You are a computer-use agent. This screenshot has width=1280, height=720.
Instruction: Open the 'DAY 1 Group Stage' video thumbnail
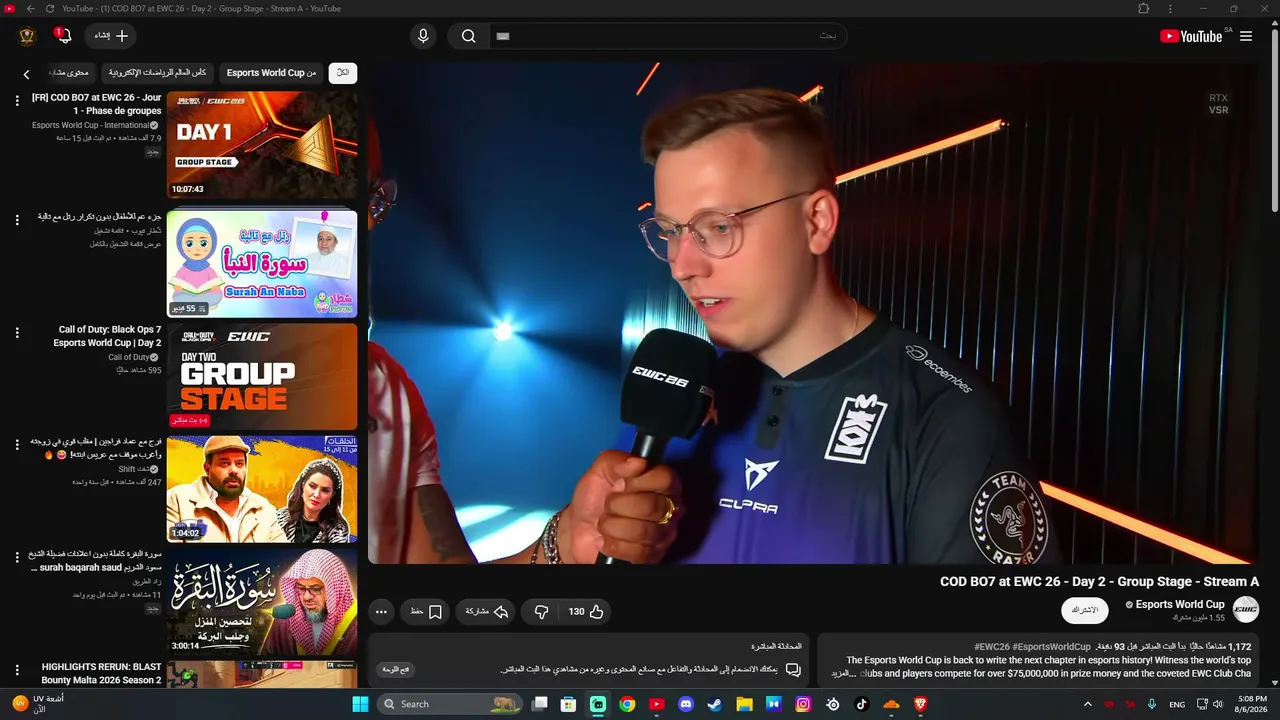pyautogui.click(x=262, y=145)
